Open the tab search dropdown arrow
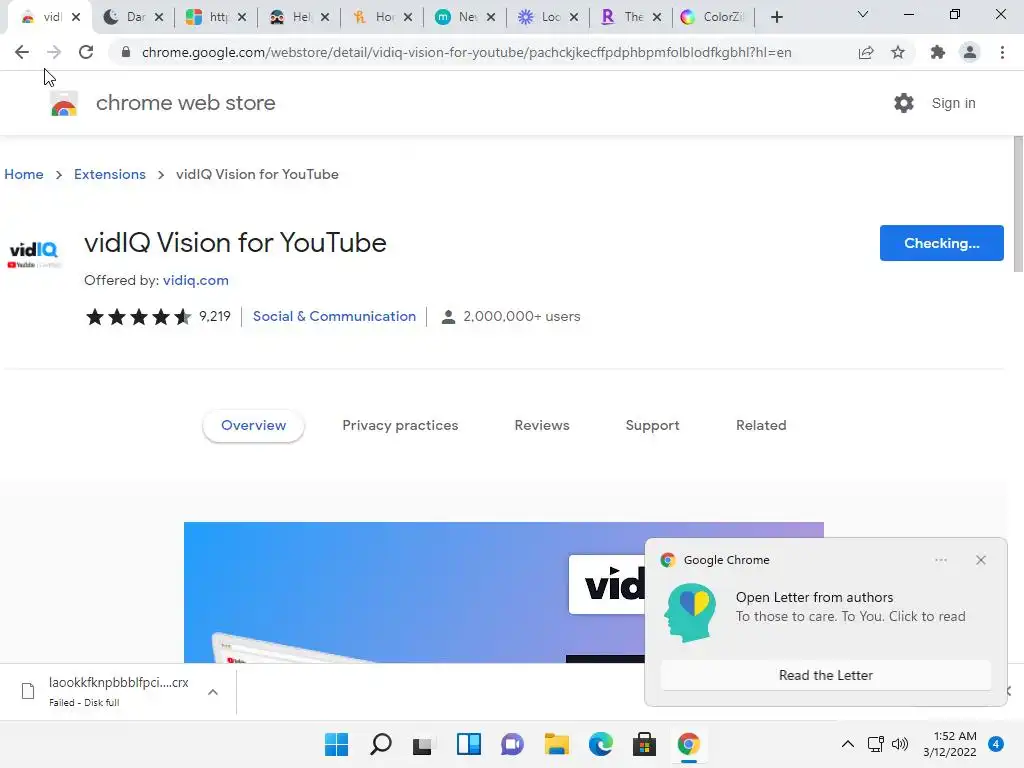The width and height of the screenshot is (1024, 768). (863, 14)
